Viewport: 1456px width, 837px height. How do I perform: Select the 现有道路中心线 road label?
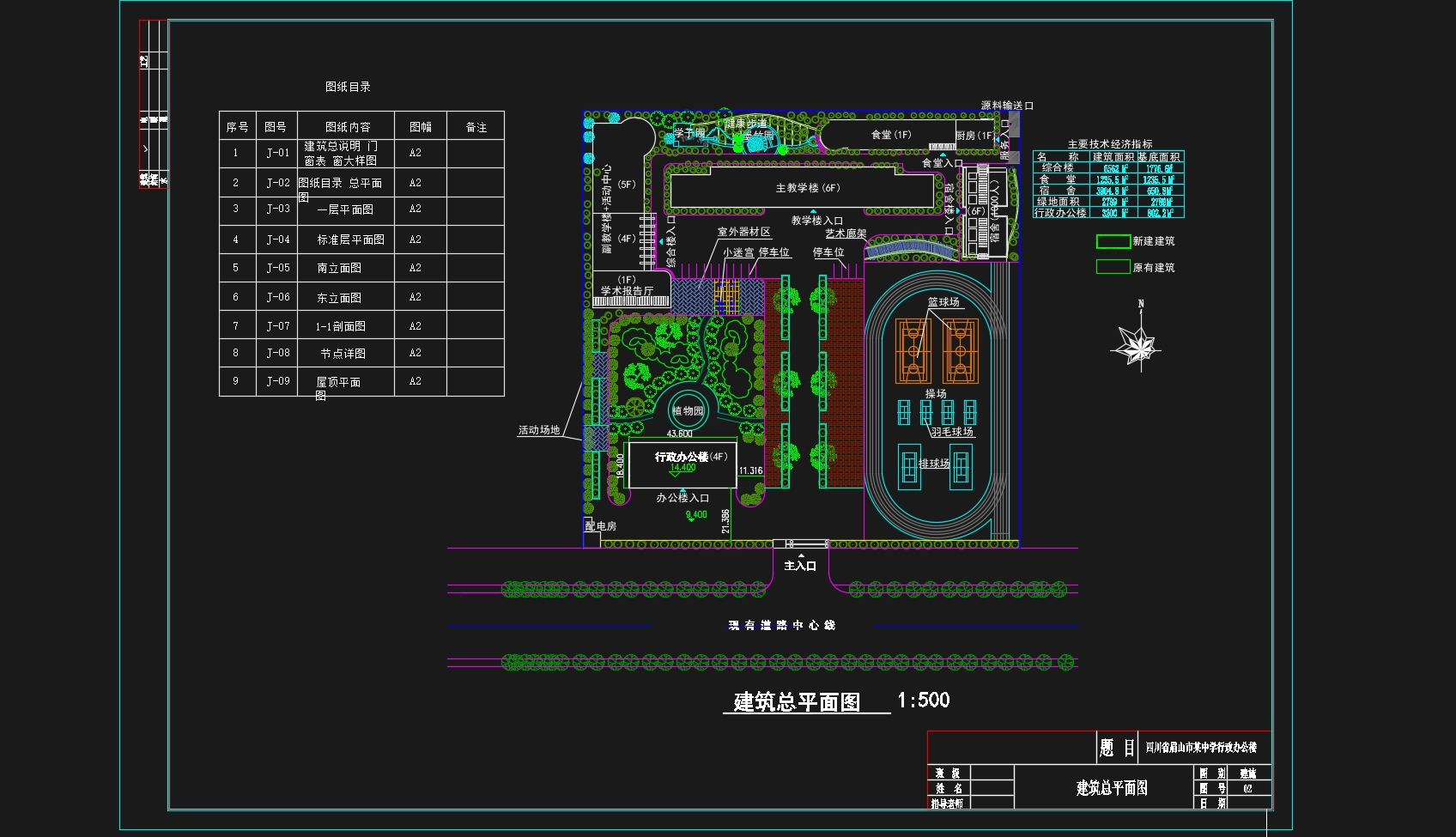[x=781, y=625]
